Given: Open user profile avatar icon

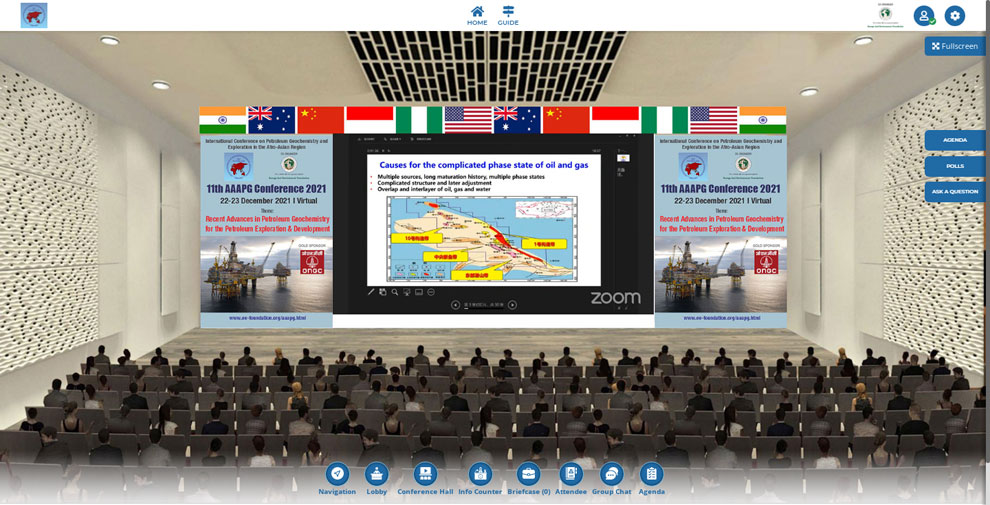Looking at the screenshot, I should 924,16.
